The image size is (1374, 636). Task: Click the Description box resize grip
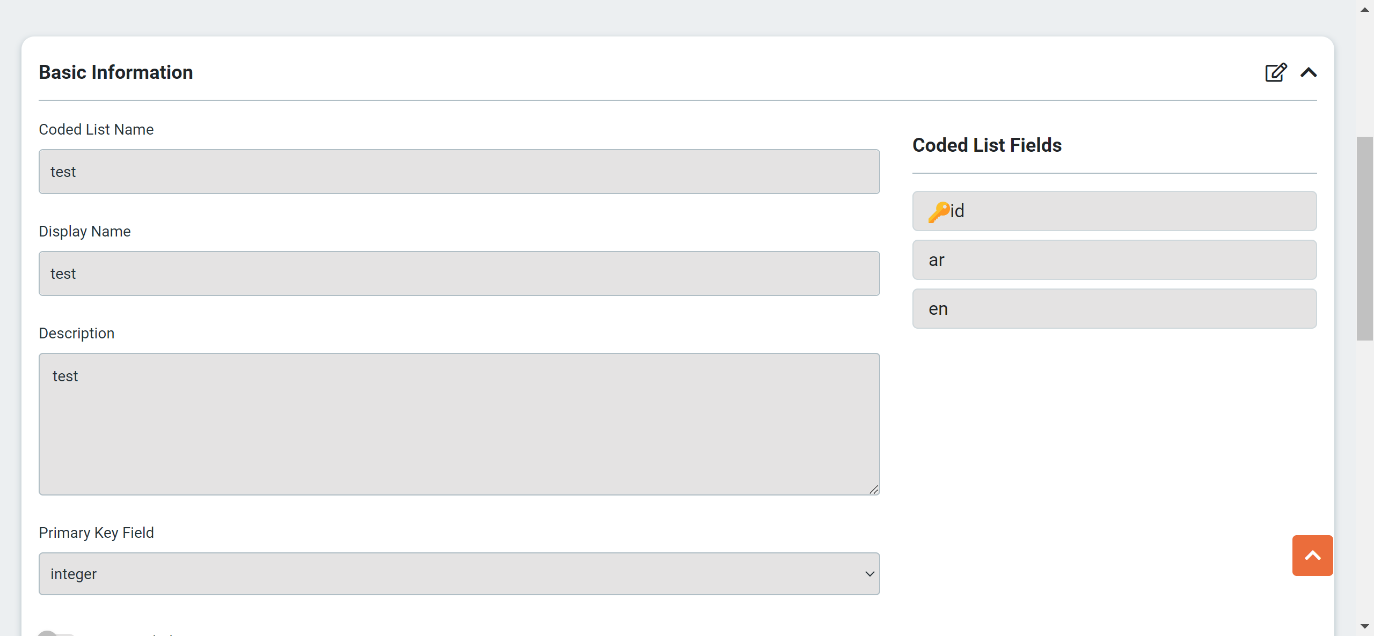[x=874, y=489]
